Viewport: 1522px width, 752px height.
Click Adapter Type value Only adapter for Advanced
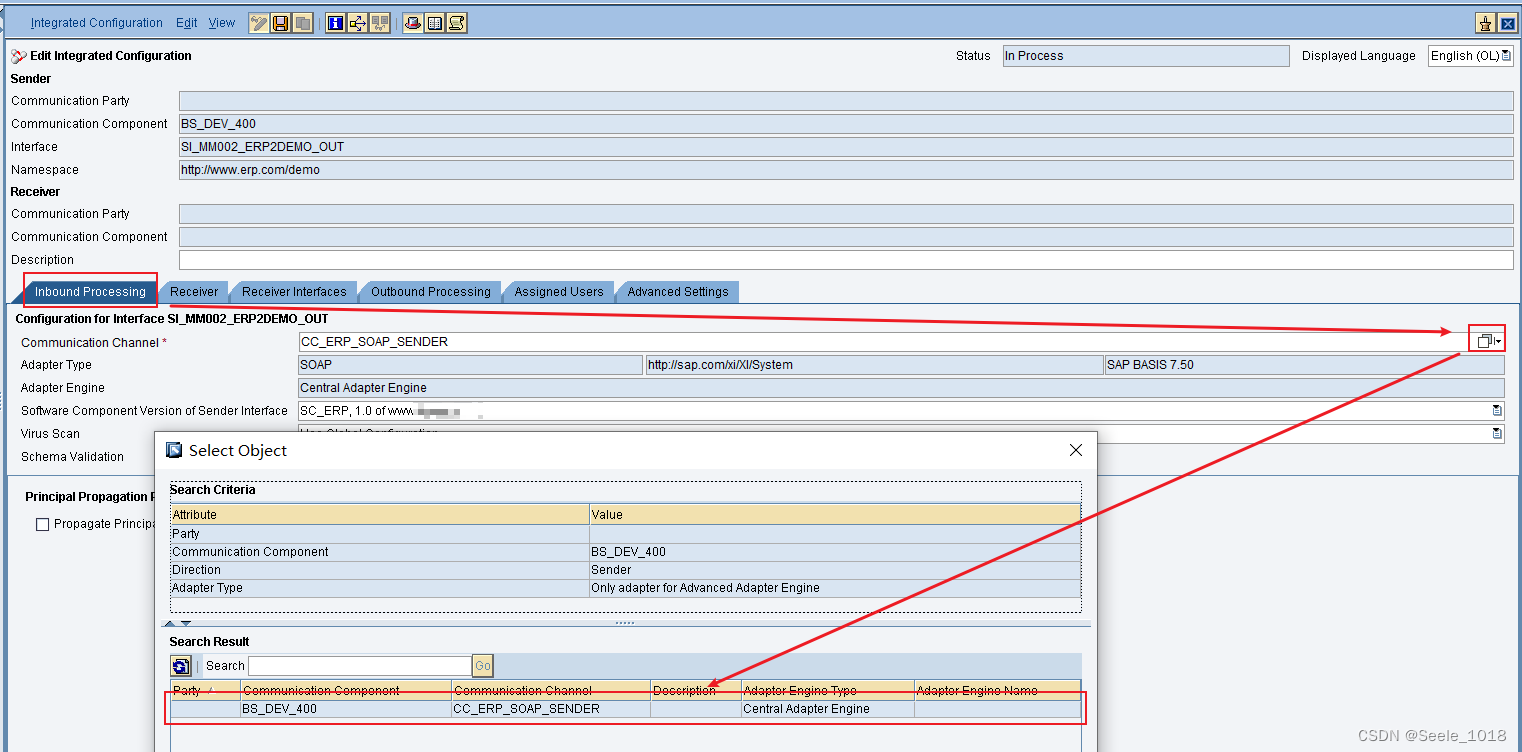(x=835, y=588)
